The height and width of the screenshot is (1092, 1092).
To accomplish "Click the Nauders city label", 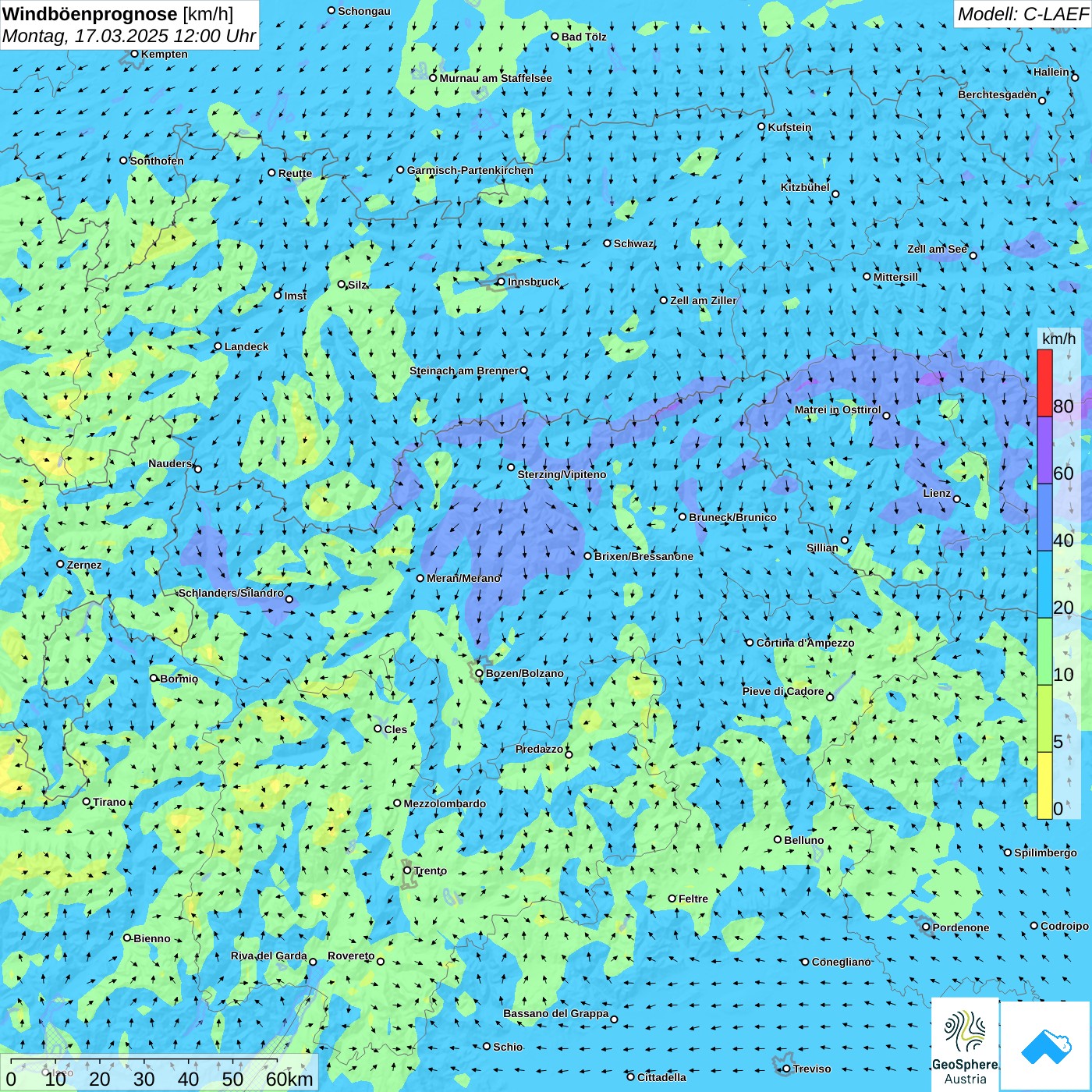I will click(169, 463).
